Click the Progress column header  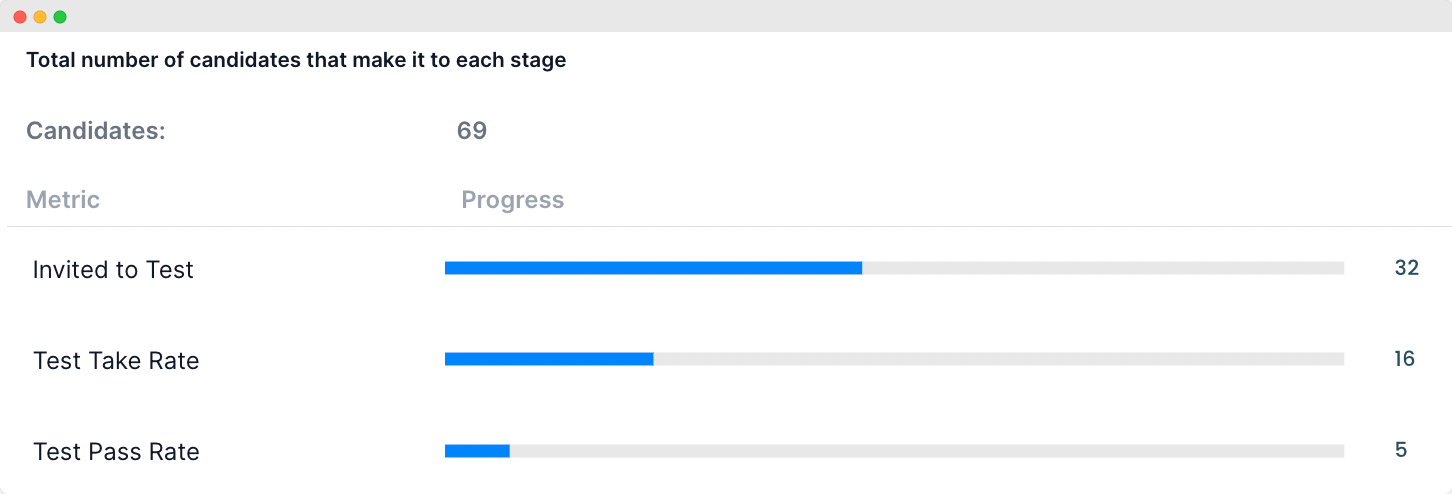[x=513, y=200]
